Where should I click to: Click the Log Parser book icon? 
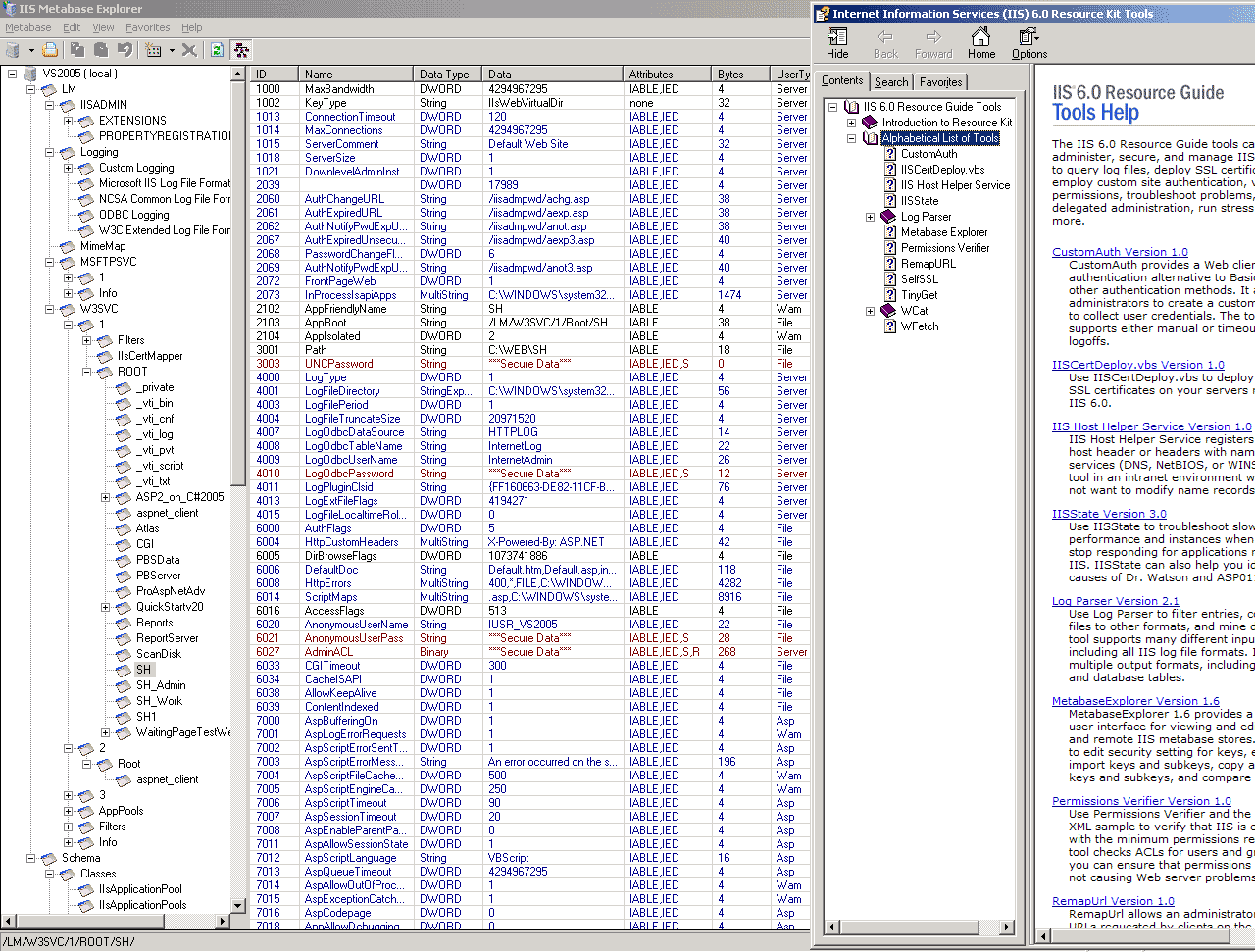click(888, 217)
